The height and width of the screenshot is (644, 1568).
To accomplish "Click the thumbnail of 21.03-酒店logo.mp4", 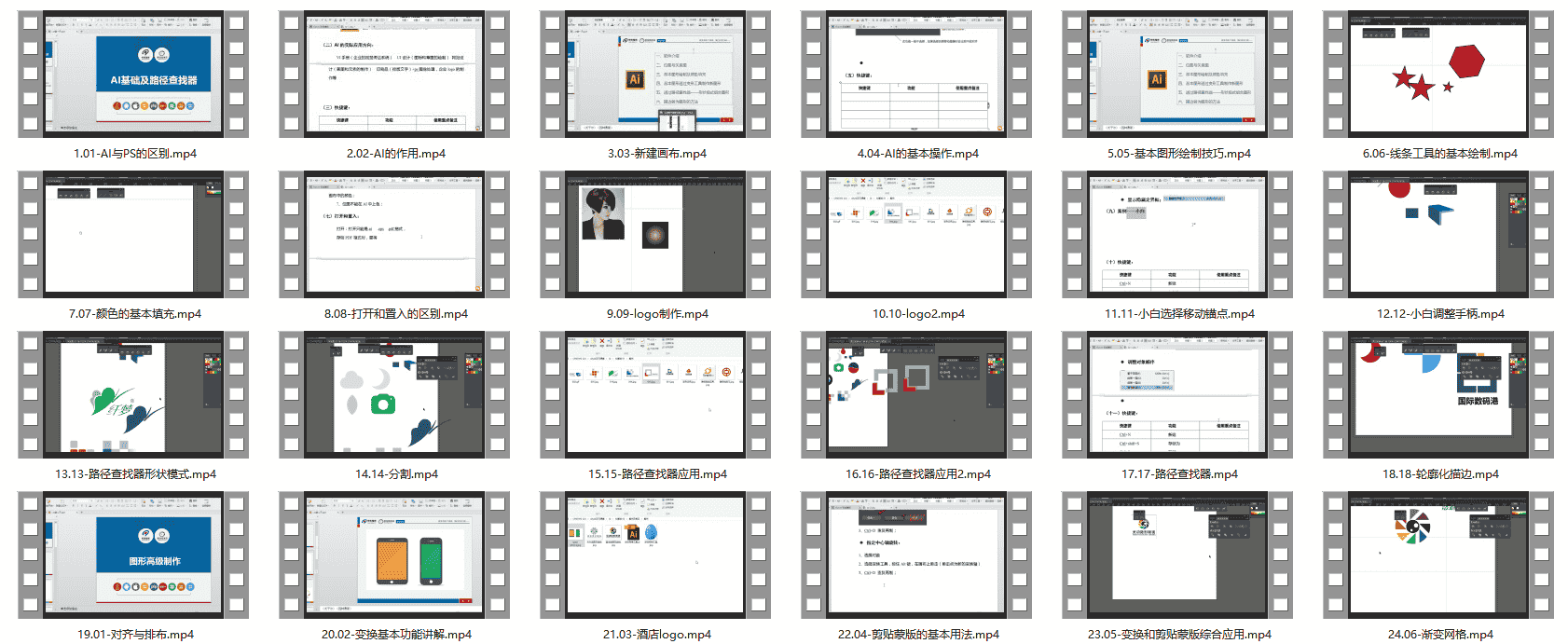I will [655, 555].
